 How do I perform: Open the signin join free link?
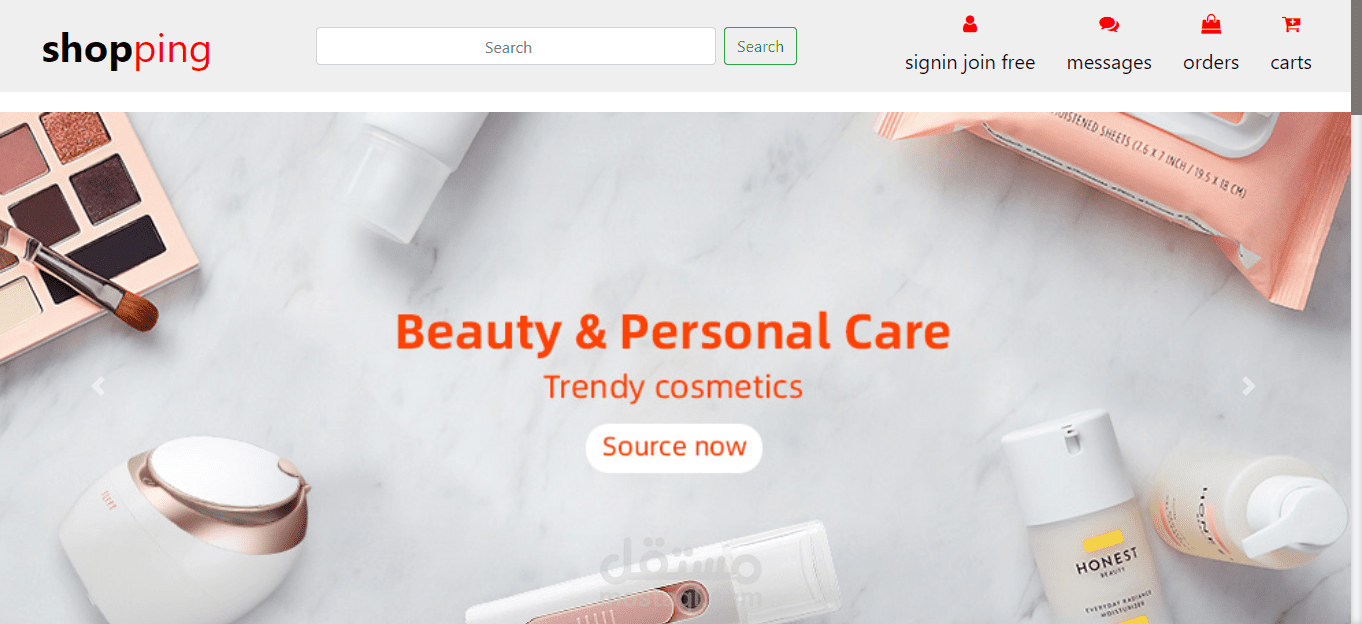click(x=970, y=62)
